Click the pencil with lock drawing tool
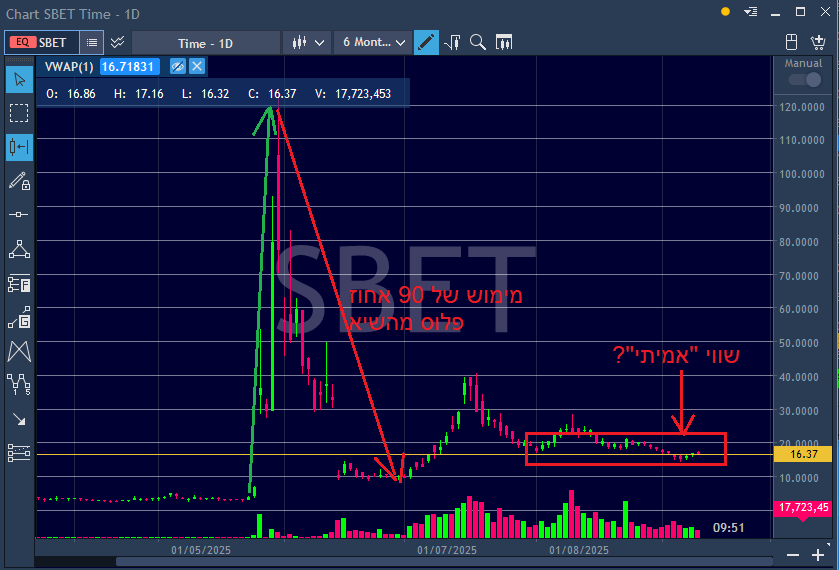This screenshot has height=570, width=839. tap(19, 181)
